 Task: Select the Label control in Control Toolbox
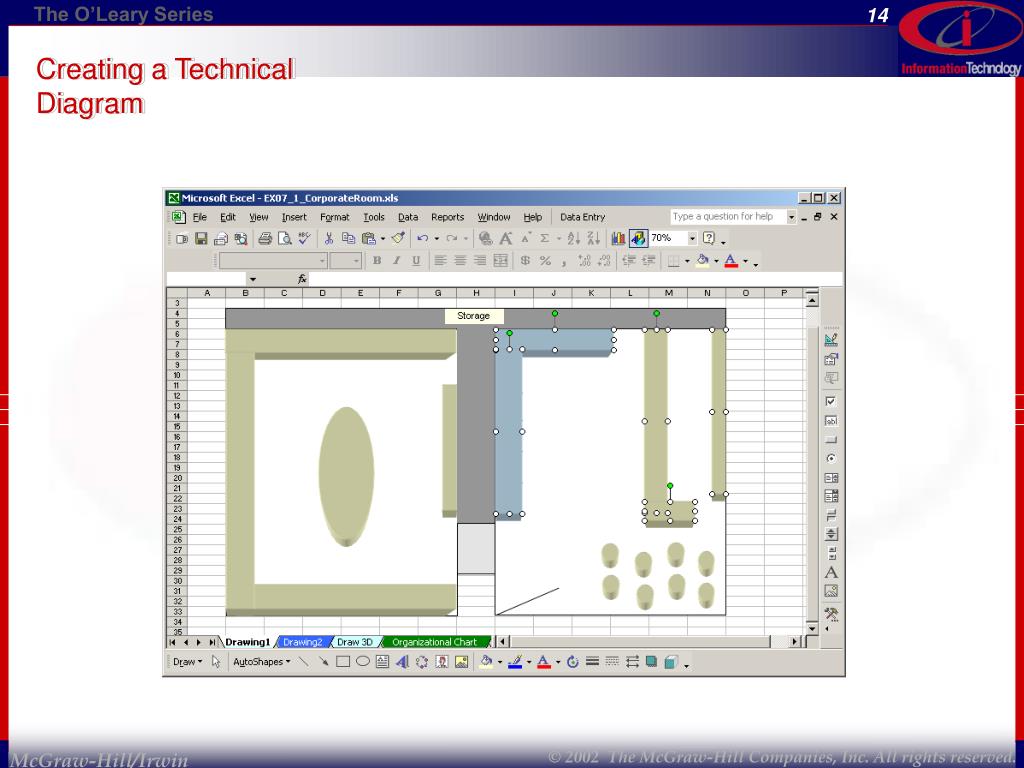pos(831,573)
